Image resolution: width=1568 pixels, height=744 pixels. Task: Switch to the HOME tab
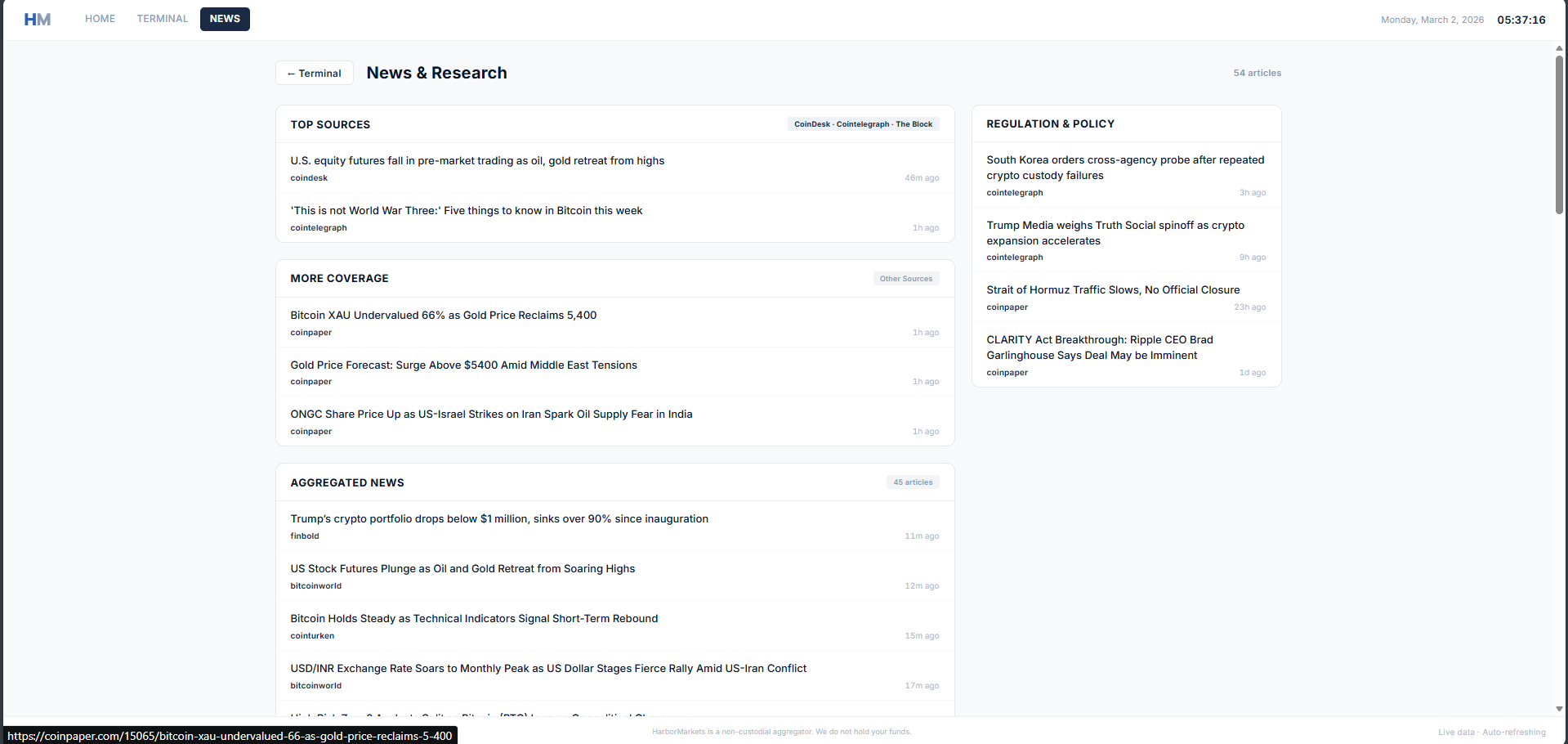100,18
